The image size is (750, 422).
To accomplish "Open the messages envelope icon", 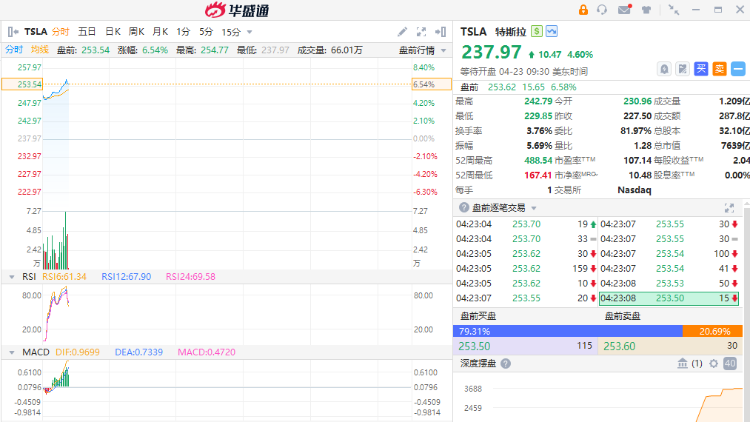I will pyautogui.click(x=624, y=10).
